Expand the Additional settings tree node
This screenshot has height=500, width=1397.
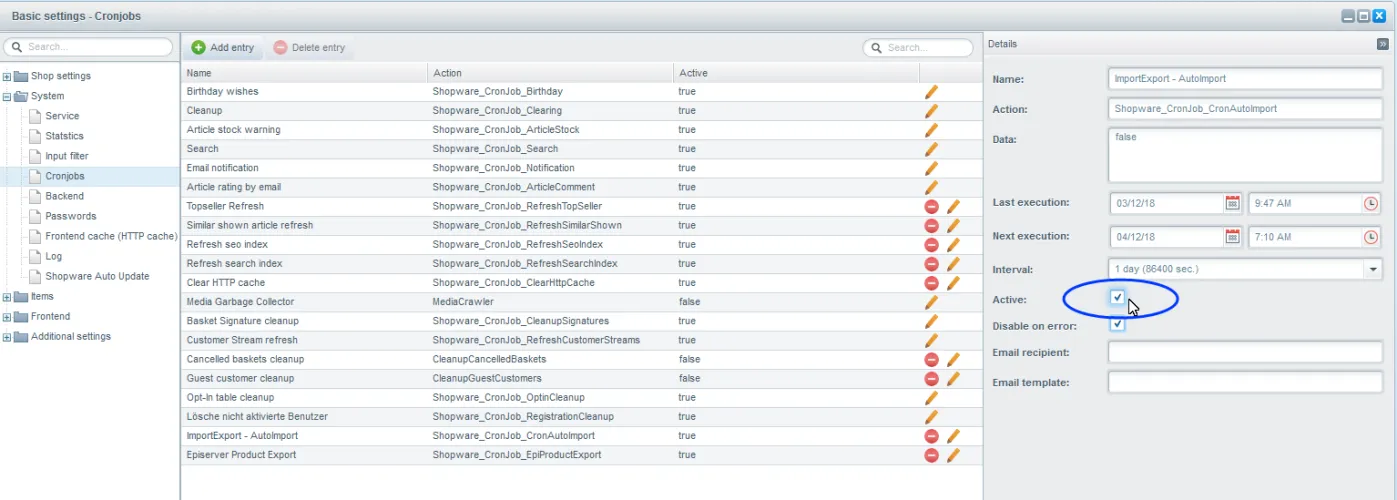pyautogui.click(x=7, y=336)
